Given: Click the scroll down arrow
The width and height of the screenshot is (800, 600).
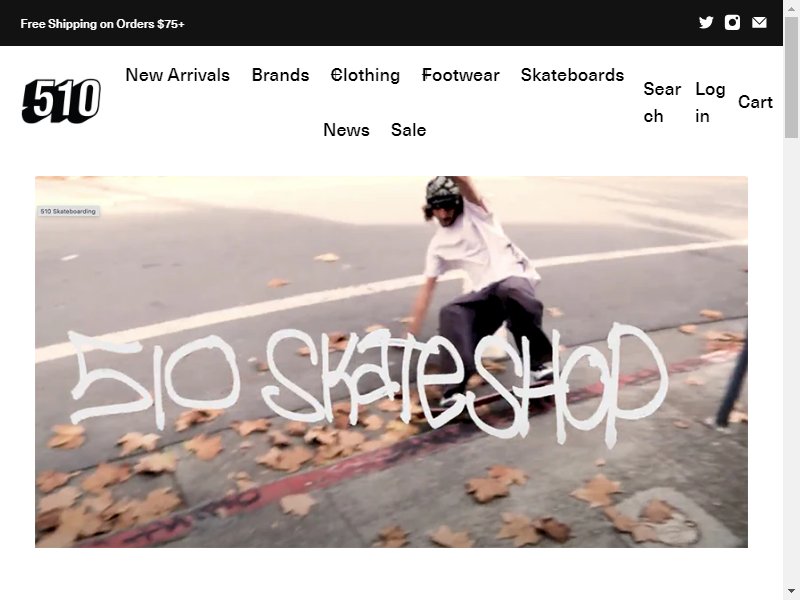Looking at the screenshot, I should [791, 592].
